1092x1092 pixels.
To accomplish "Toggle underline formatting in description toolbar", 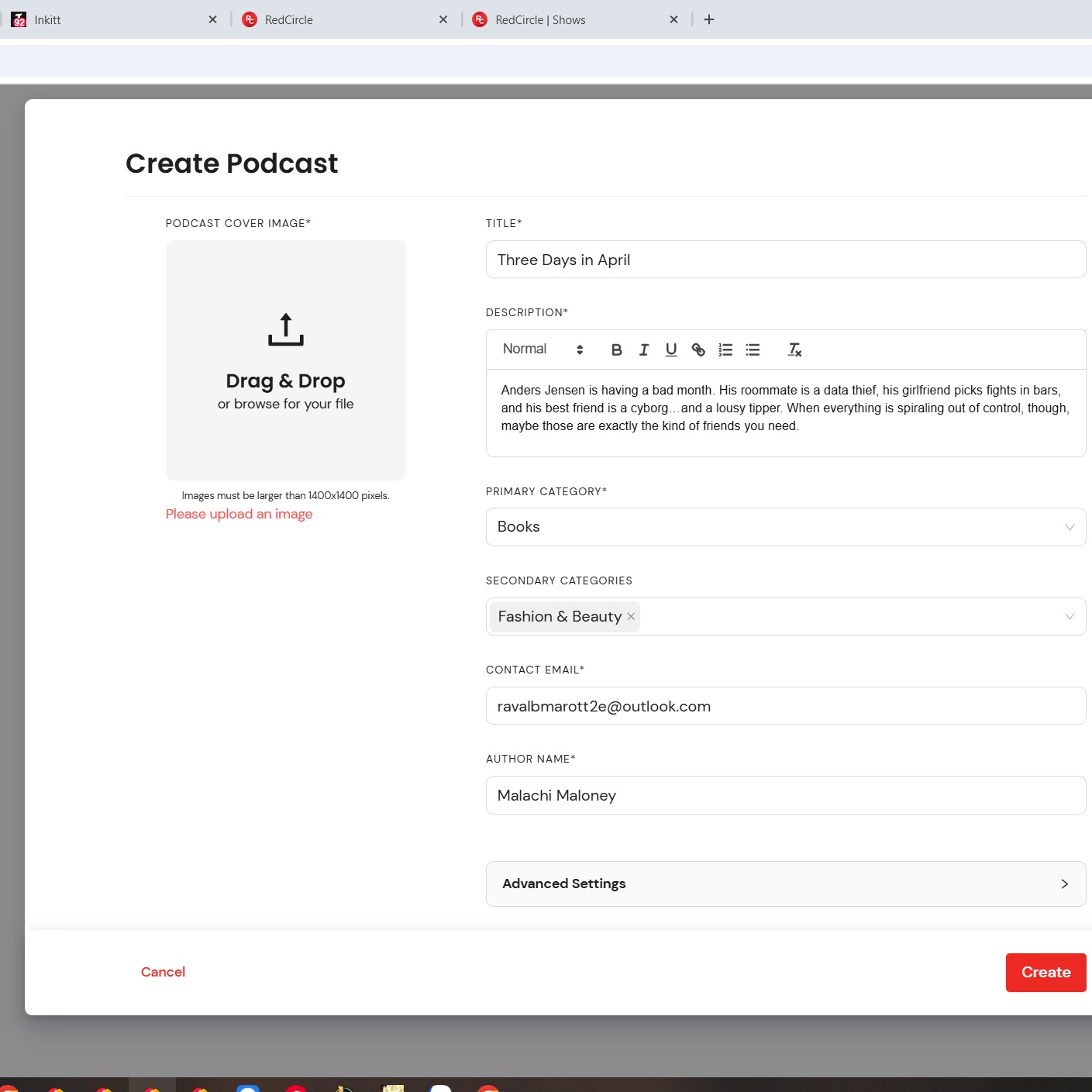I will [671, 350].
